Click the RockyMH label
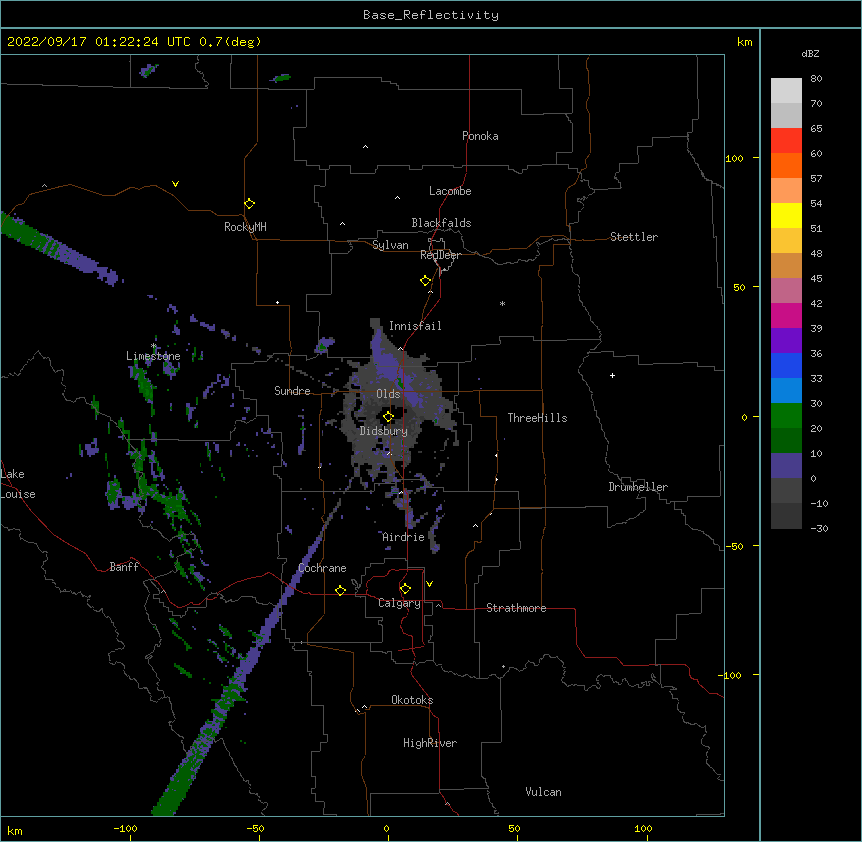The image size is (862, 842). pyautogui.click(x=245, y=227)
